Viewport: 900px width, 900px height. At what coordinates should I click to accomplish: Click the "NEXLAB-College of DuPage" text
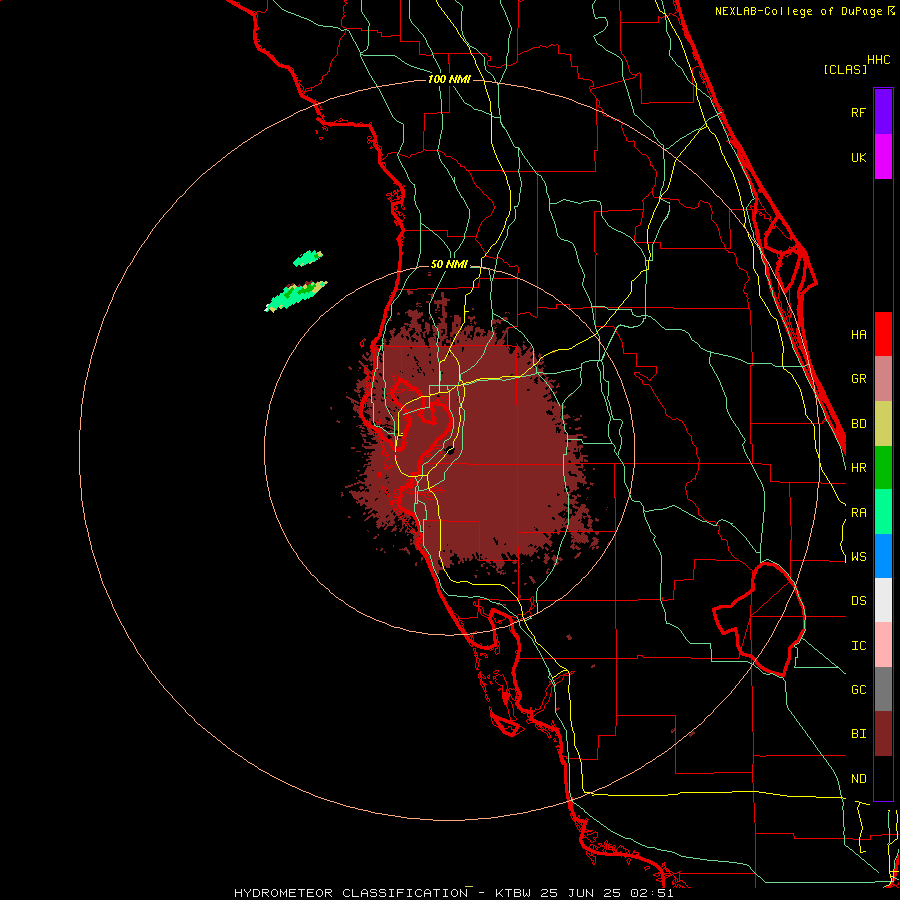tap(799, 11)
